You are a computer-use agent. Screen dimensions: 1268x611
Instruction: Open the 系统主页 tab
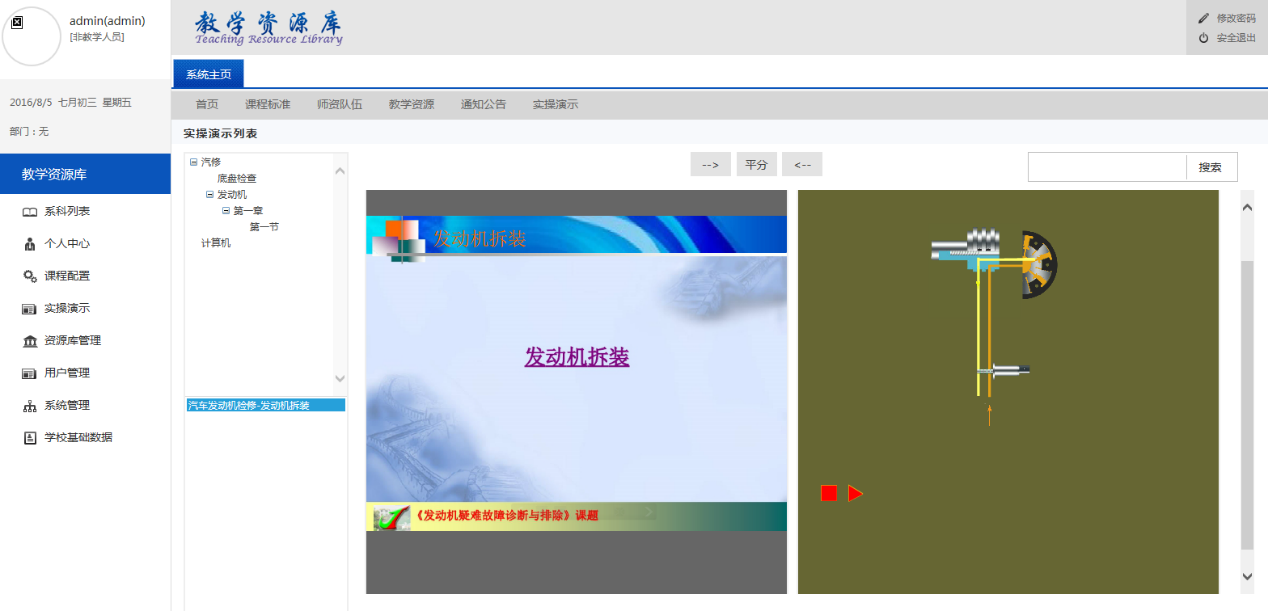click(x=208, y=74)
